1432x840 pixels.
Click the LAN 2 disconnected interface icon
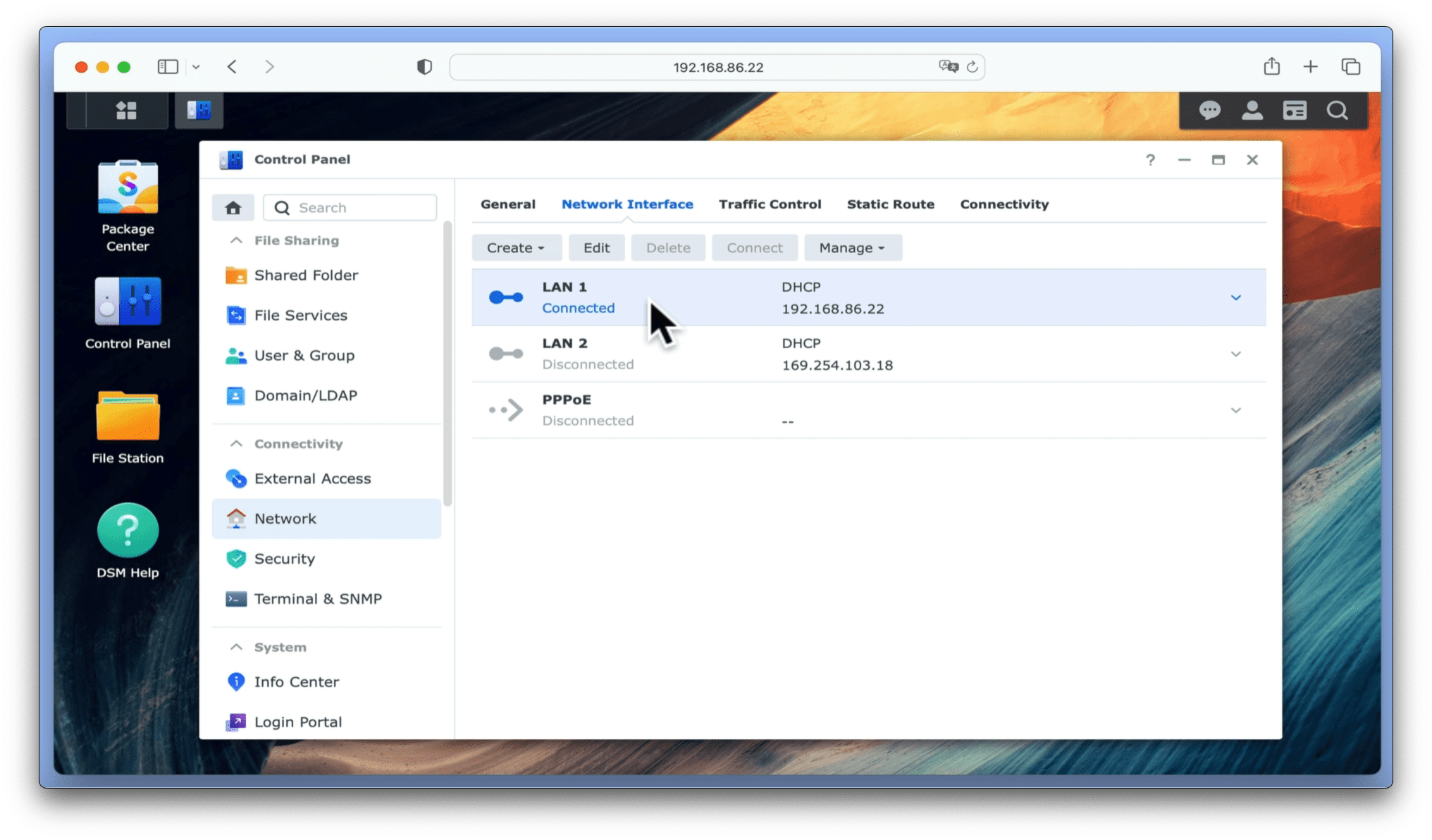click(x=506, y=354)
